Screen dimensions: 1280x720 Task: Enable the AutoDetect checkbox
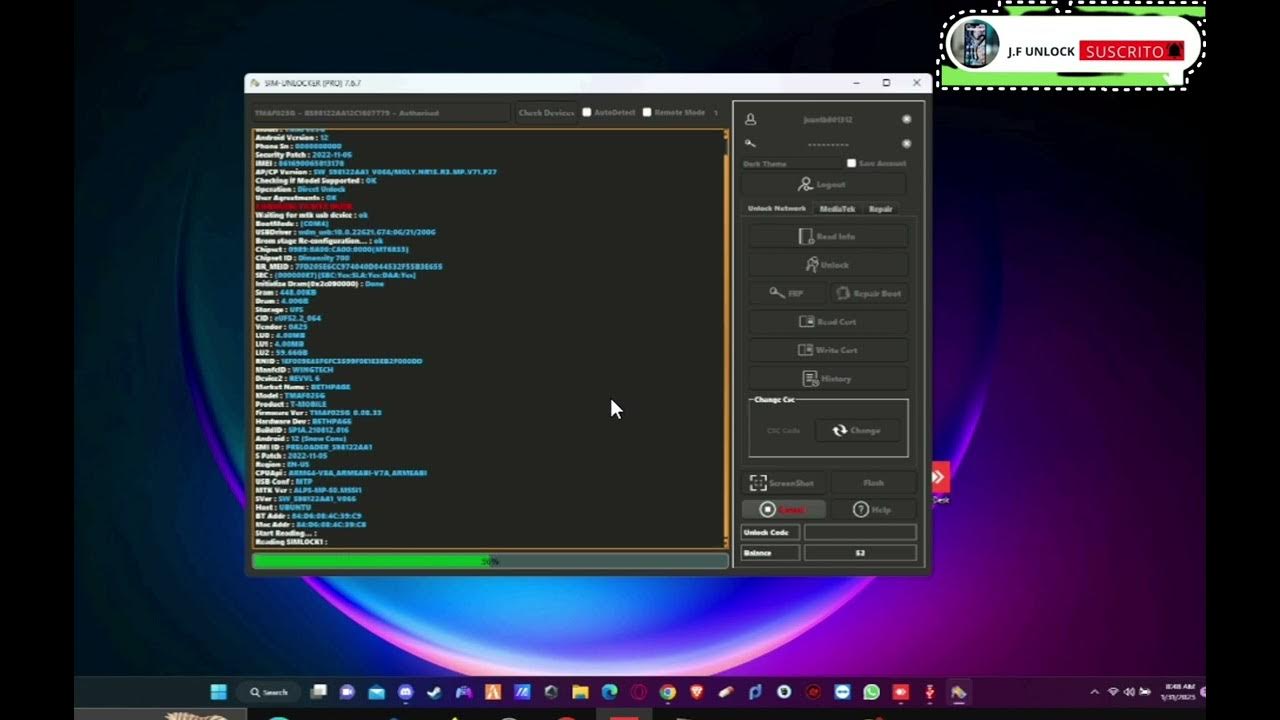click(x=587, y=112)
